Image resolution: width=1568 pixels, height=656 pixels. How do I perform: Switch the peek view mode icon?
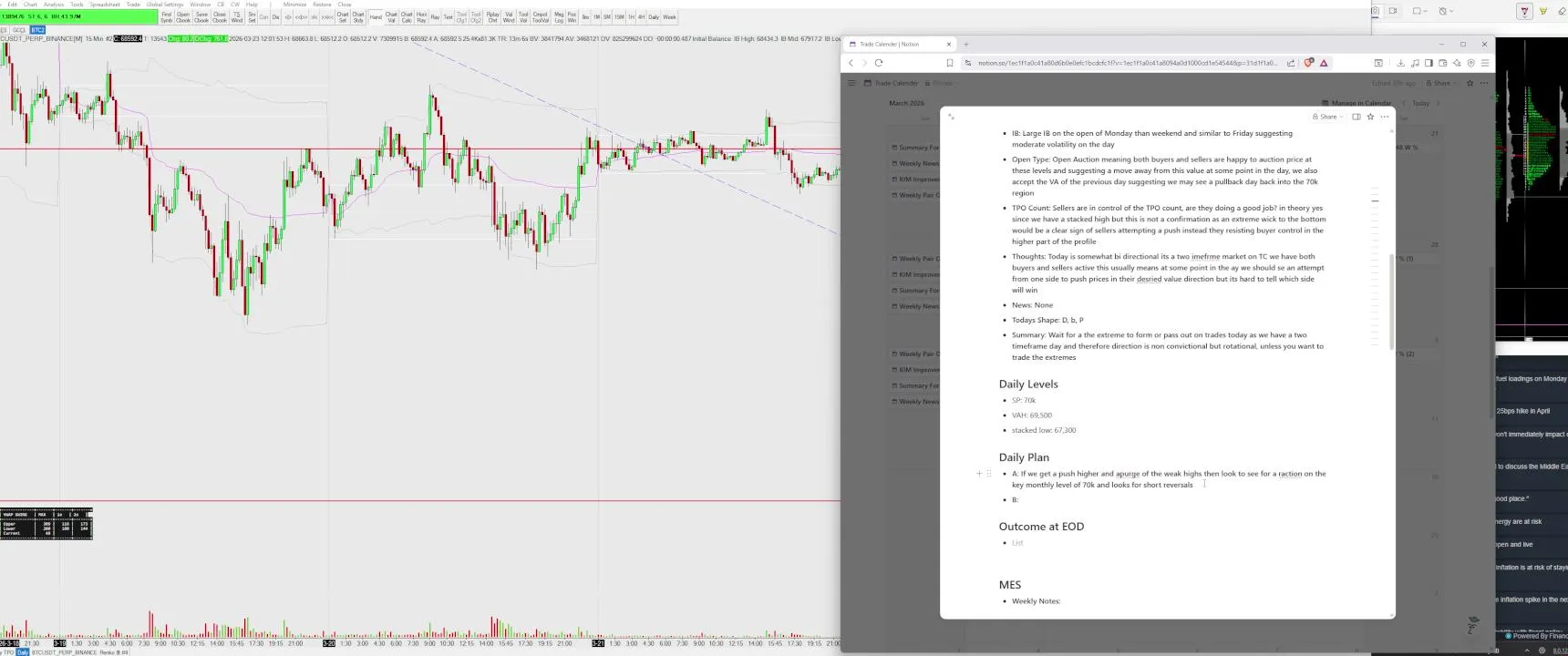click(x=1357, y=117)
